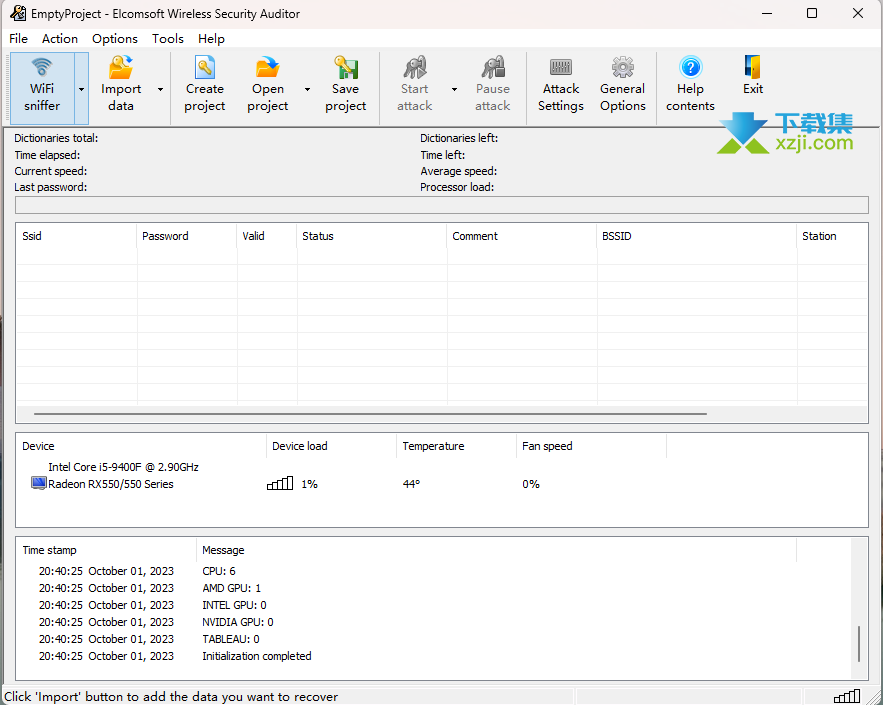Click the attack progress bar
The width and height of the screenshot is (883, 705).
pos(442,205)
